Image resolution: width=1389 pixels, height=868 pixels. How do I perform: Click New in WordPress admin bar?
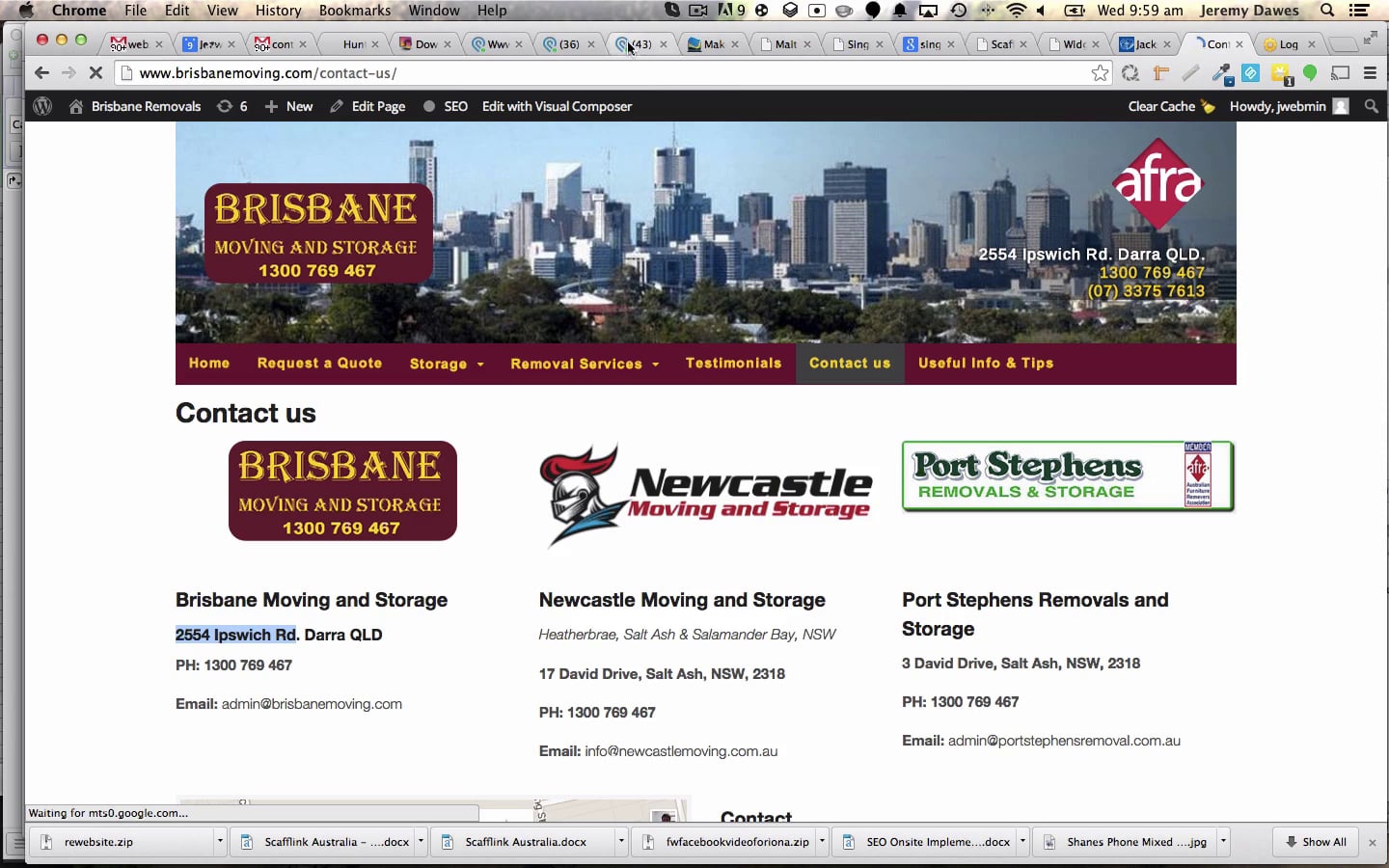(288, 106)
